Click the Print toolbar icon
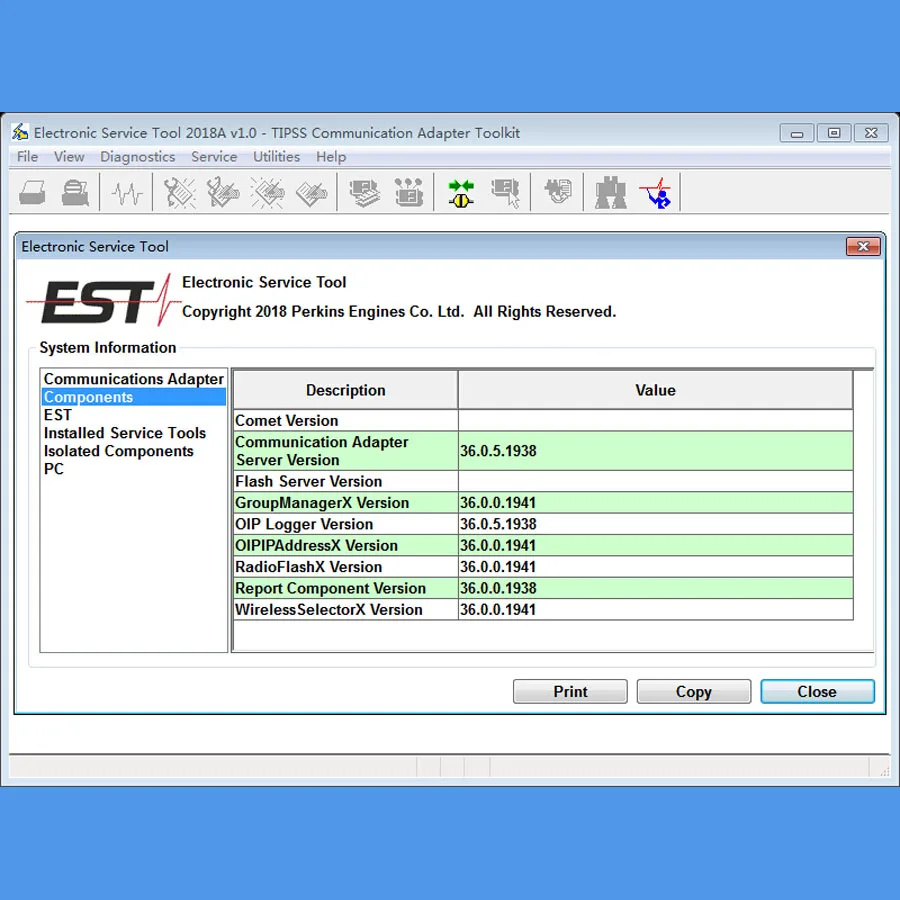Screen dimensions: 900x900 coord(33,193)
